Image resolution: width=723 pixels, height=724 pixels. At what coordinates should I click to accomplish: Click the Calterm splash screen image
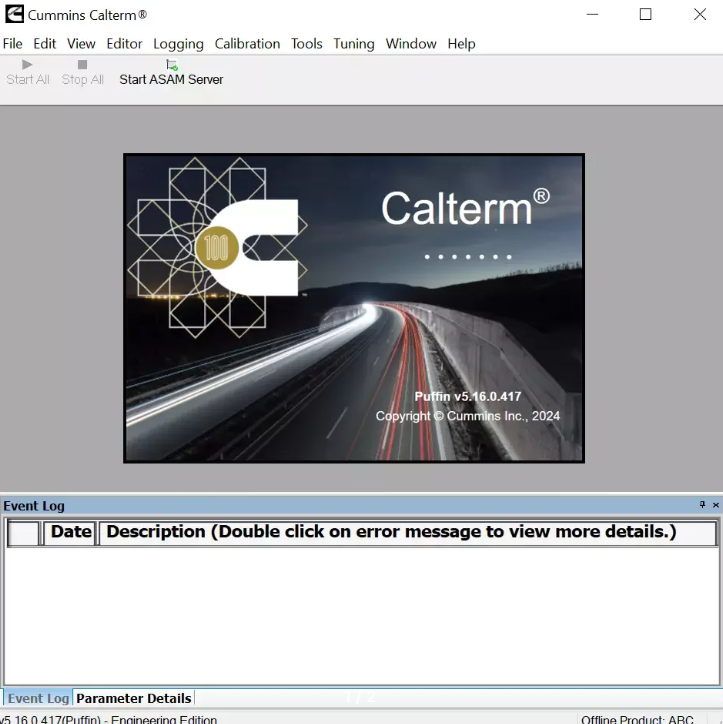tap(354, 308)
